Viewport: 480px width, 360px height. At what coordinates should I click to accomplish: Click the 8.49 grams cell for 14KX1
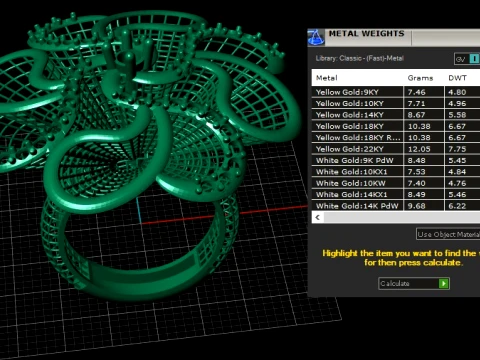(423, 194)
